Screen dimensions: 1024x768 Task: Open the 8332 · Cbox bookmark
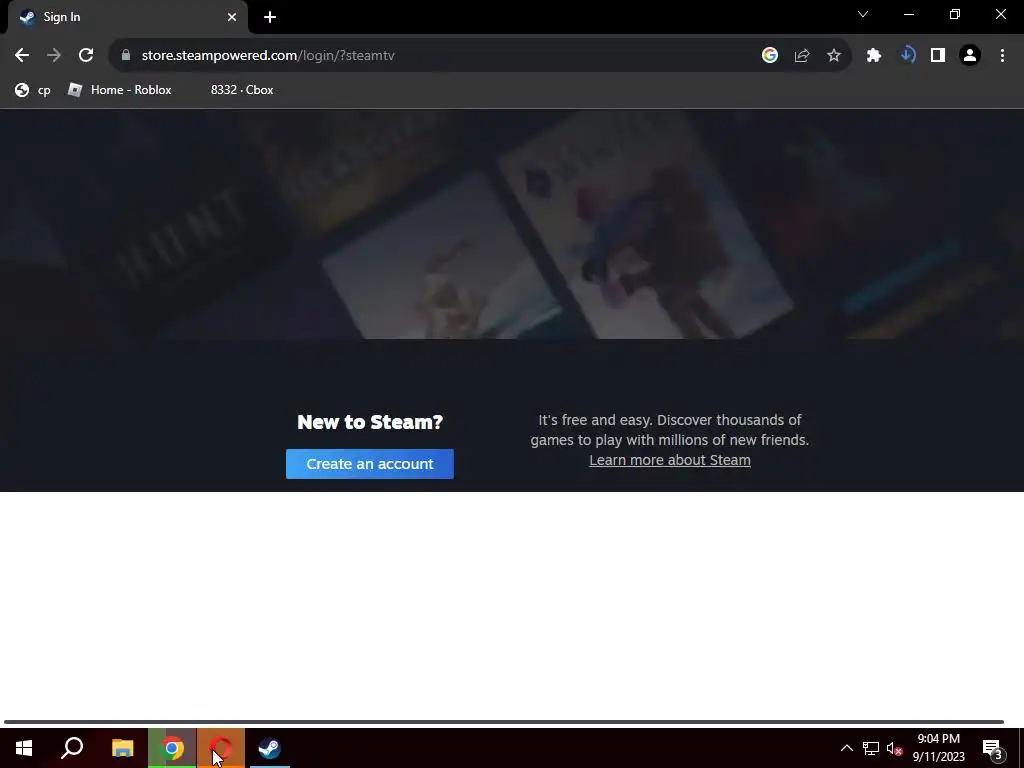coord(242,90)
